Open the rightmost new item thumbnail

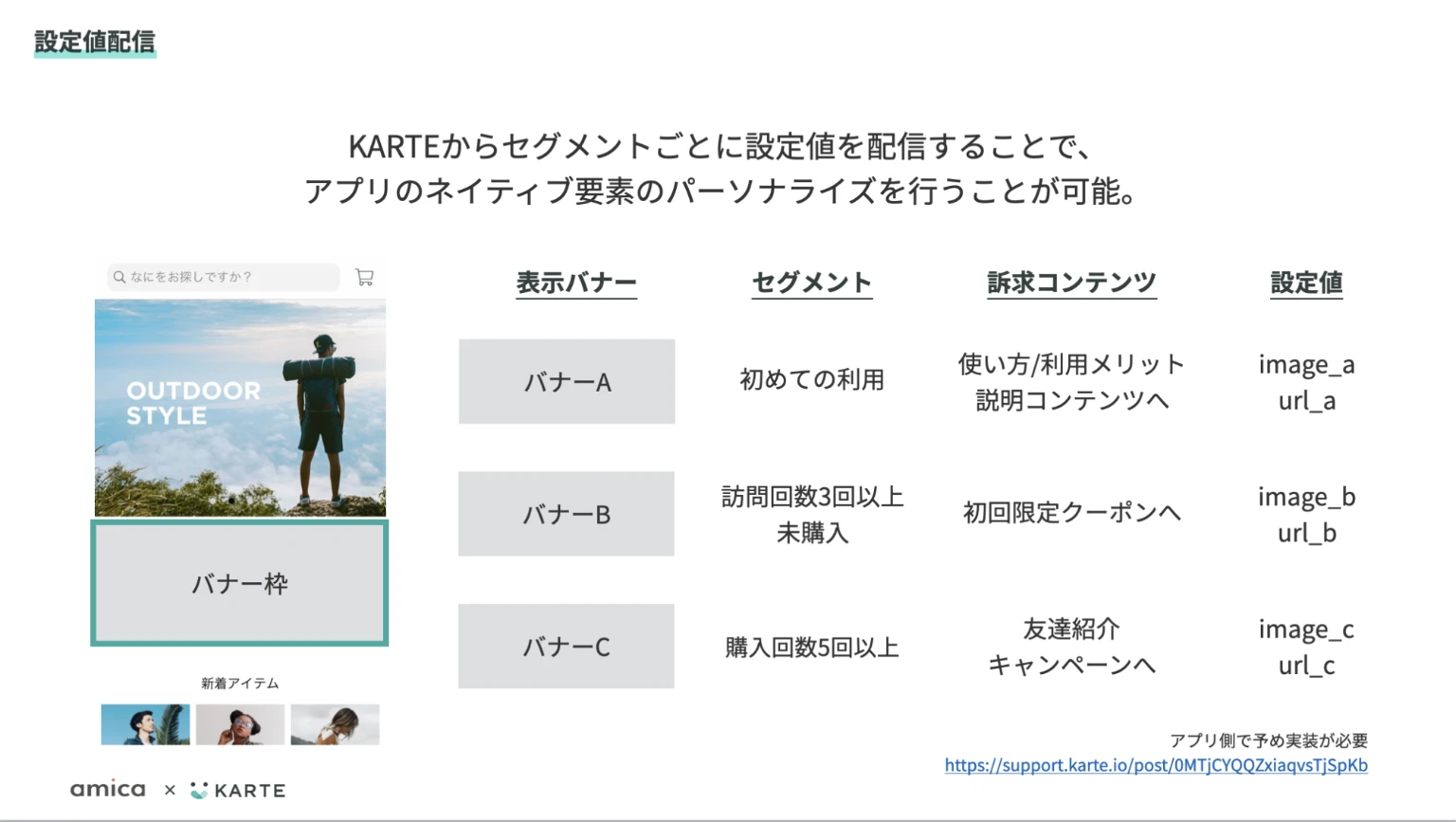point(335,724)
